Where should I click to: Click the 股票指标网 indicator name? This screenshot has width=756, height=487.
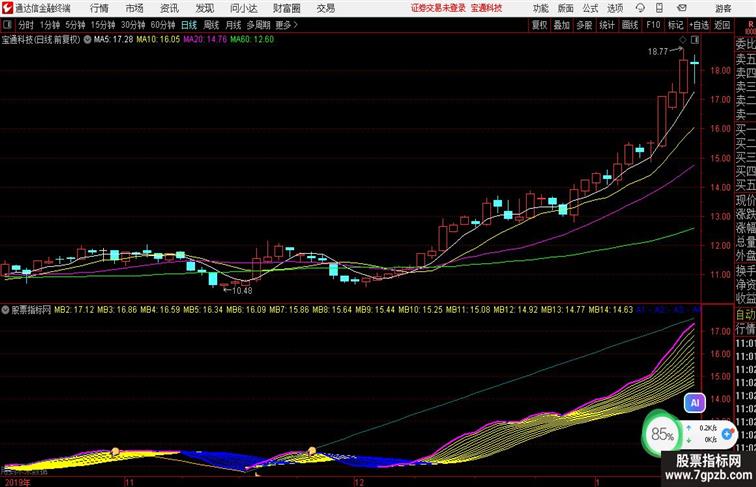point(31,310)
